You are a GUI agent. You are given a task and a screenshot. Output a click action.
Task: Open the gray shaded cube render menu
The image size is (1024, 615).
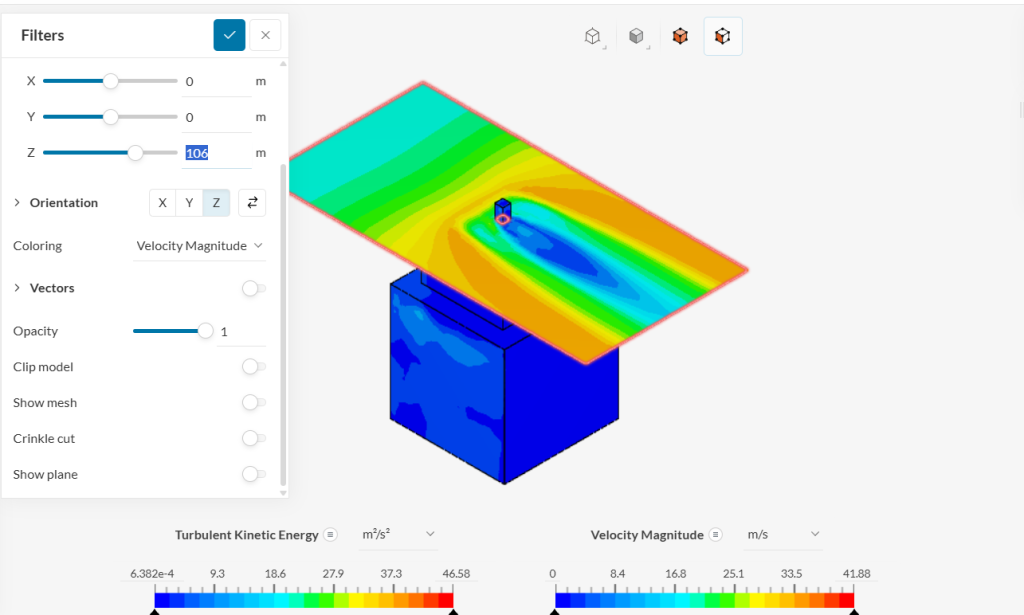(636, 37)
